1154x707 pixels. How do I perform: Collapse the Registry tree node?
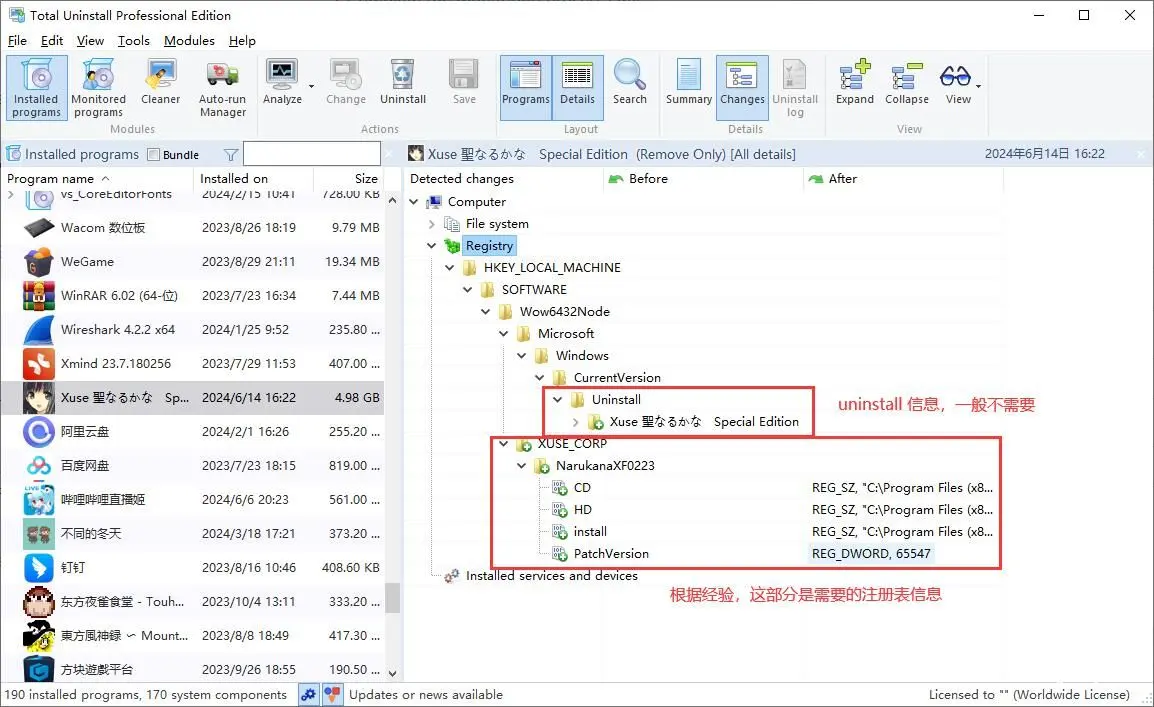[x=432, y=246]
